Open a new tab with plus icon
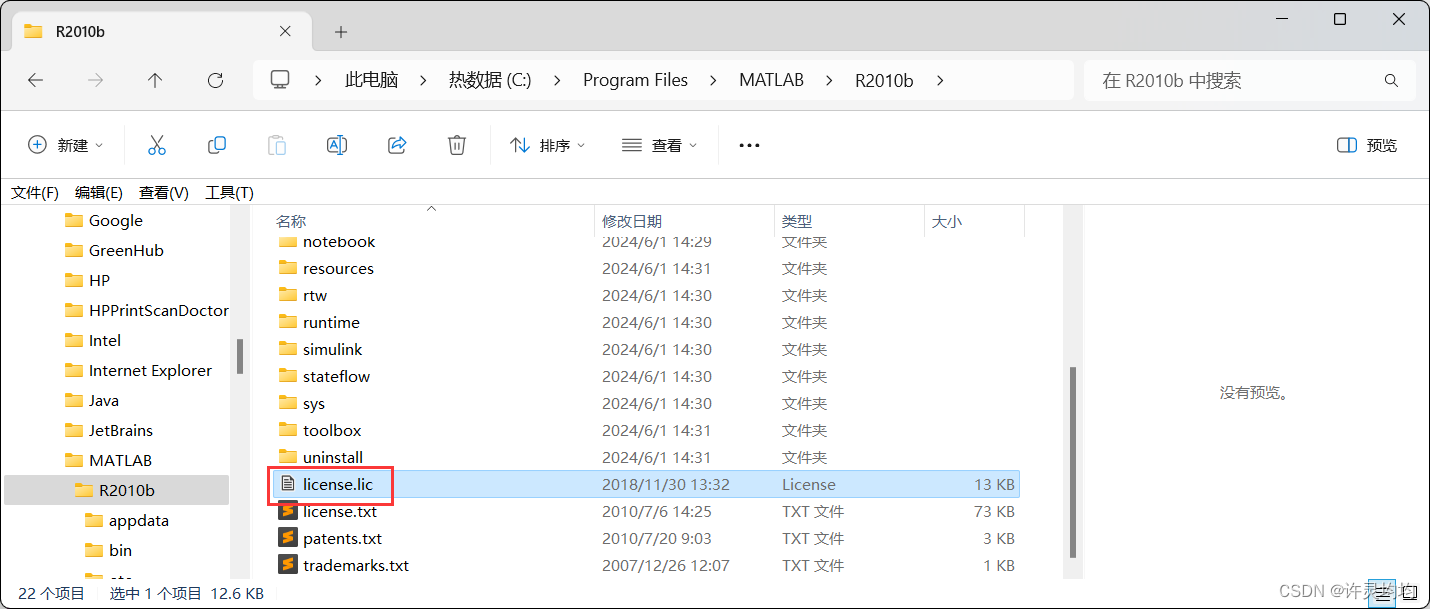The image size is (1430, 609). click(x=341, y=32)
